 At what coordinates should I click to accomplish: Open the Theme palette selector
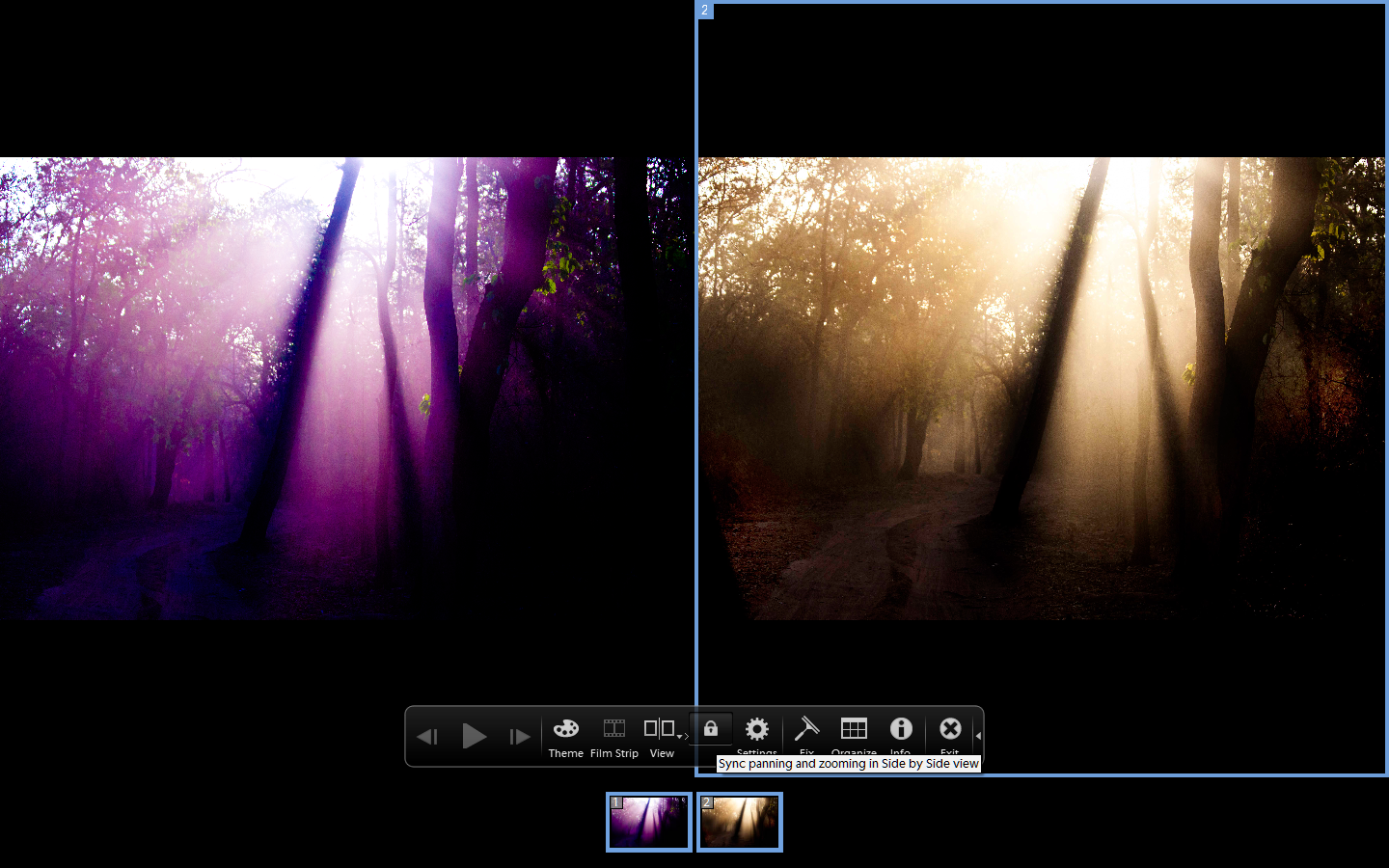(565, 729)
